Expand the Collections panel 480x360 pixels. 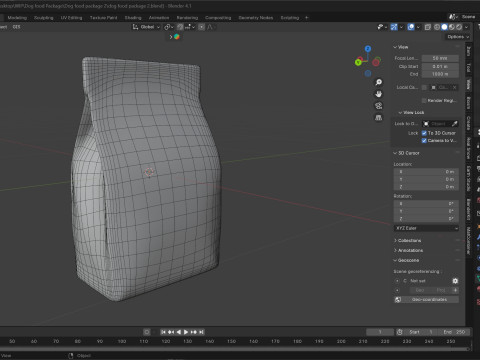coord(408,241)
